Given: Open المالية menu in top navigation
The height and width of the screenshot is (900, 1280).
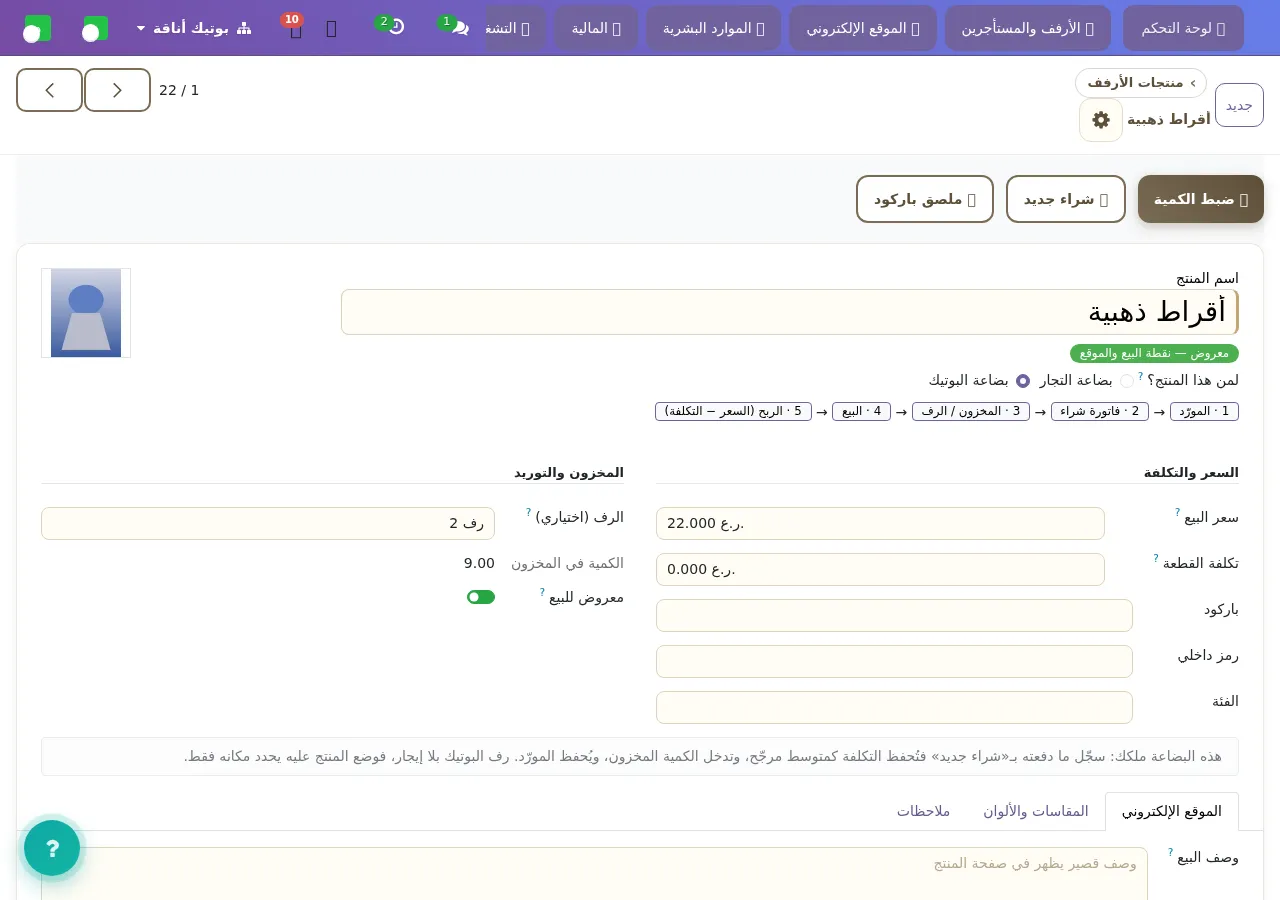Looking at the screenshot, I should [596, 28].
